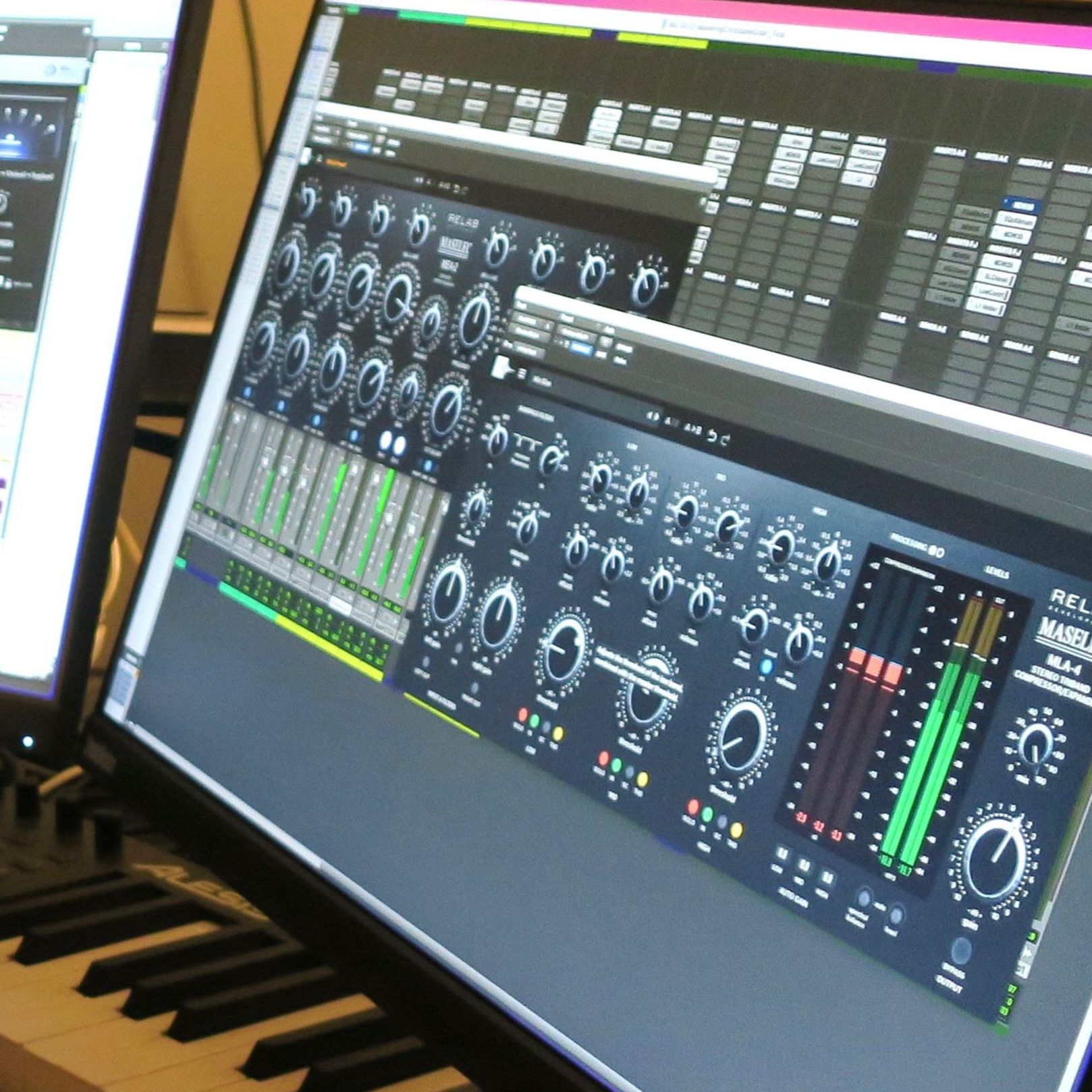Toggle the grey SC button of the Mid band
The image size is (1092, 1092).
point(630,771)
